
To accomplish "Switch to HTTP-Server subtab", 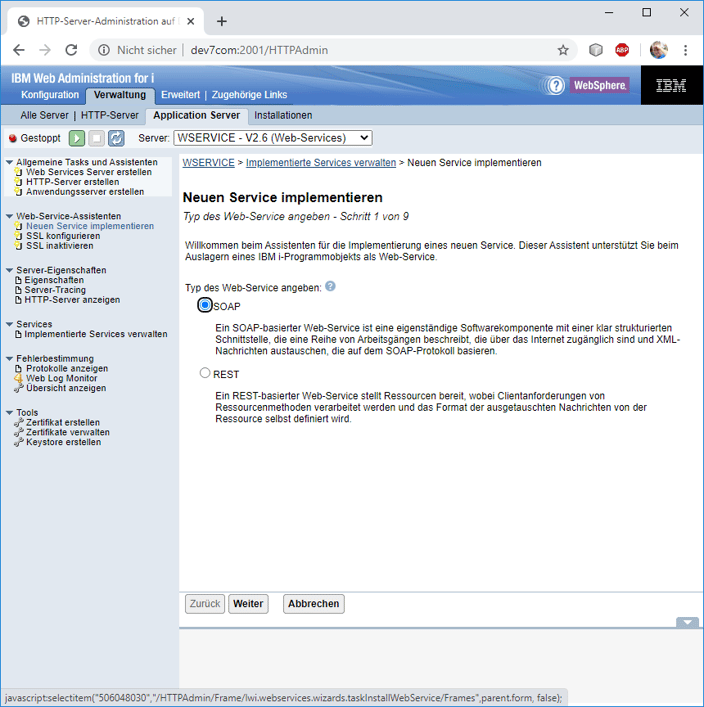I will 110,115.
